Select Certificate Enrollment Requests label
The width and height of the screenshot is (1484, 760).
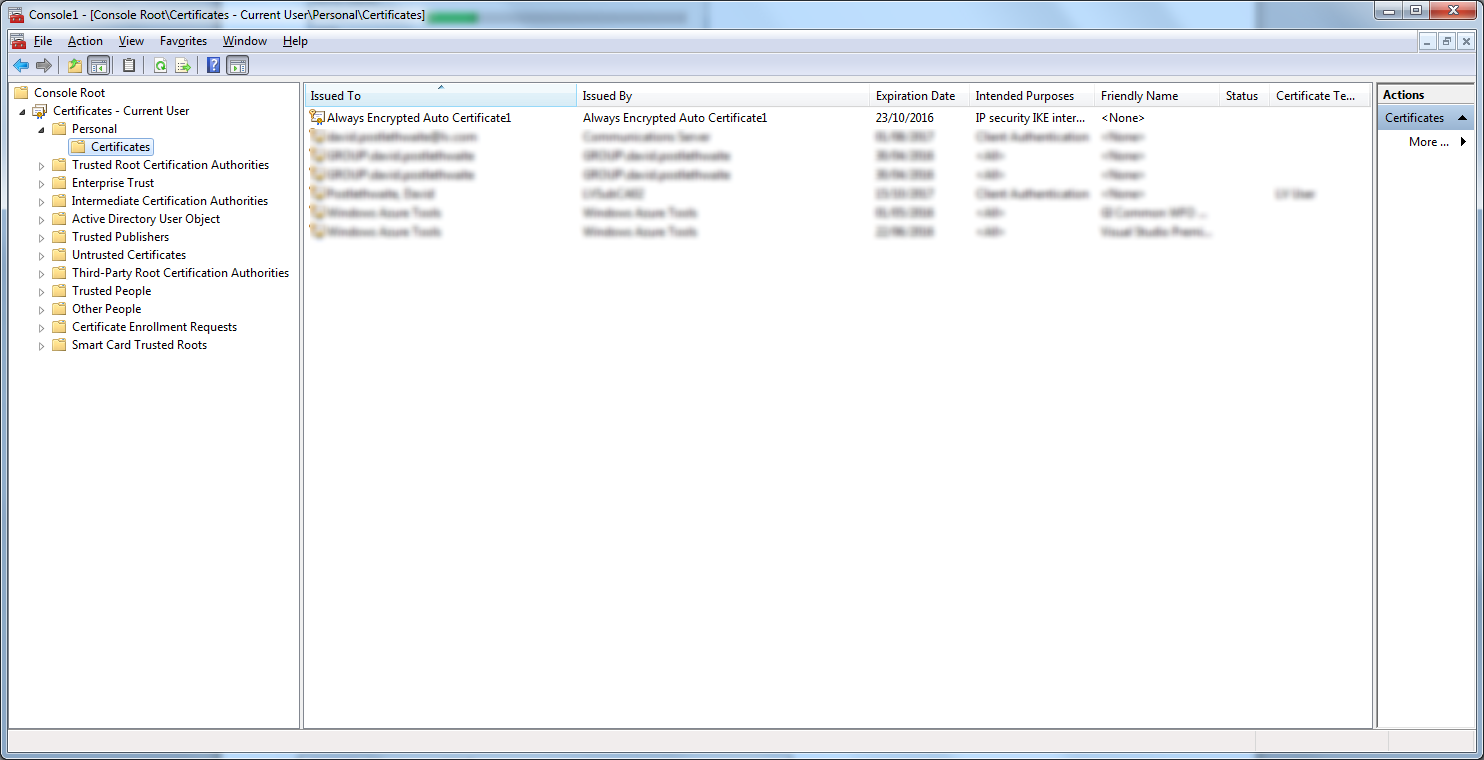pyautogui.click(x=154, y=327)
